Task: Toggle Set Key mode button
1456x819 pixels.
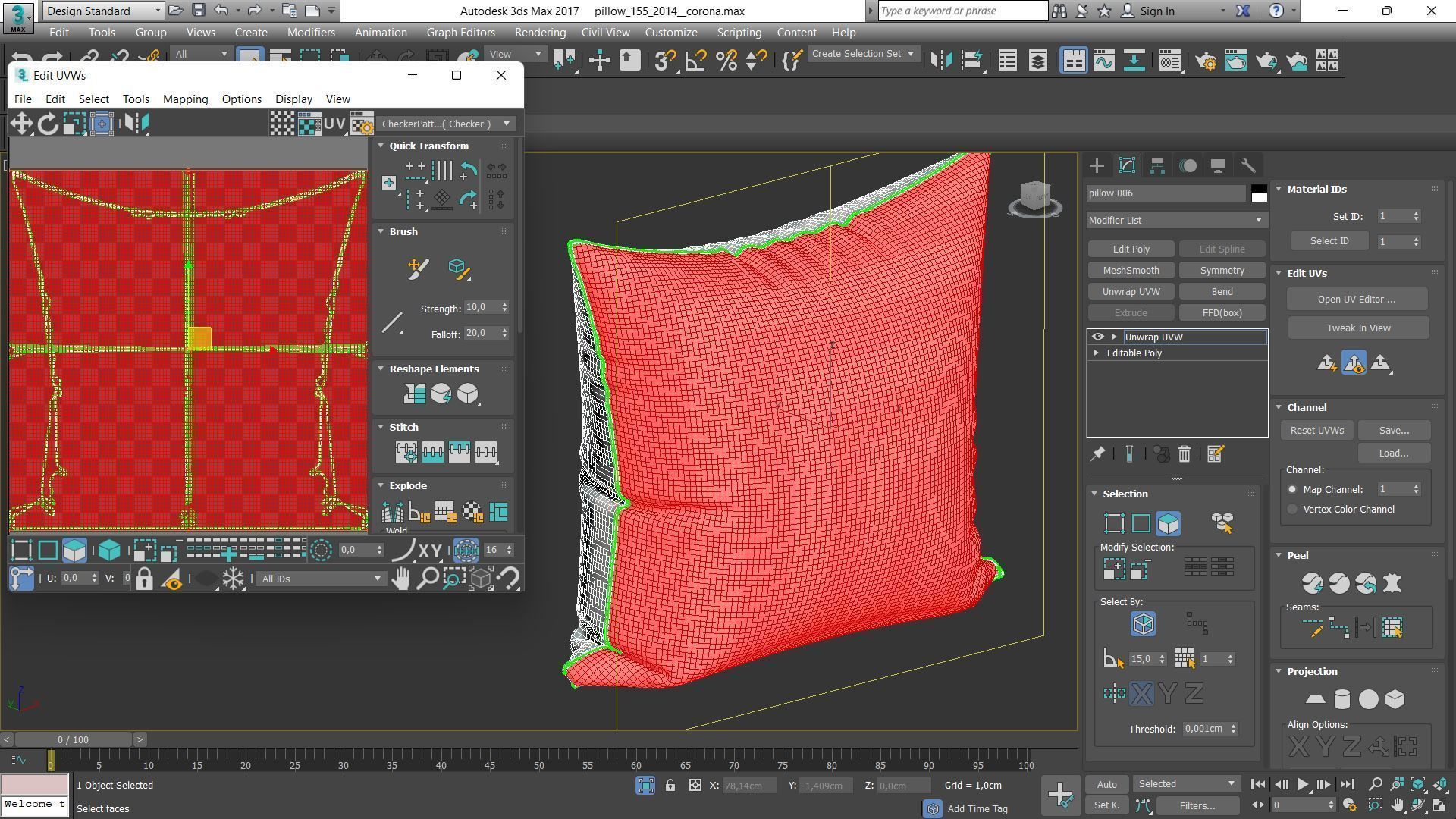Action: 1106,805
